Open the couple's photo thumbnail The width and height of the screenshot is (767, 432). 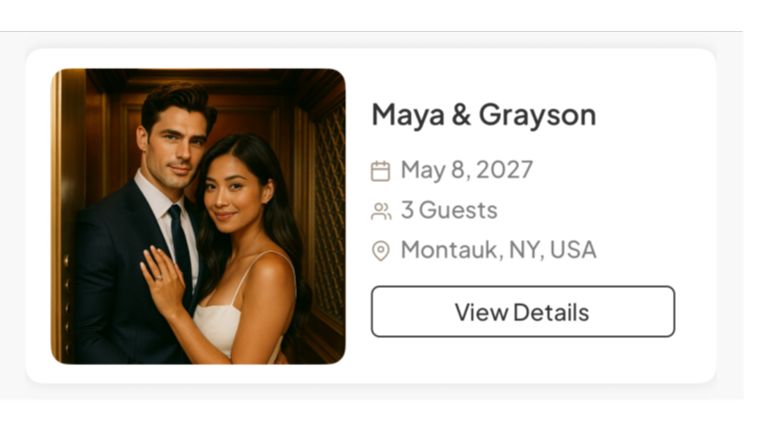point(198,216)
